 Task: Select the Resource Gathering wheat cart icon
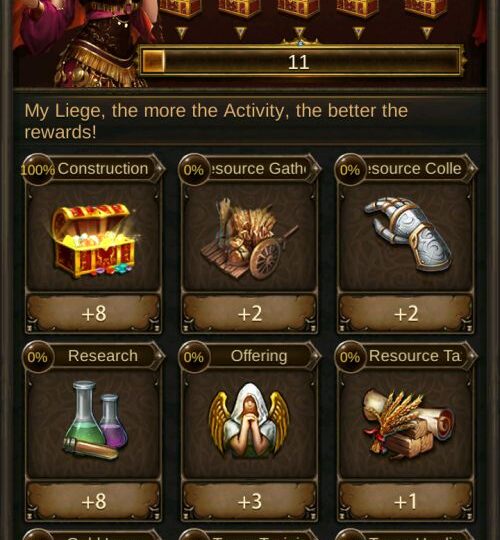click(x=249, y=239)
